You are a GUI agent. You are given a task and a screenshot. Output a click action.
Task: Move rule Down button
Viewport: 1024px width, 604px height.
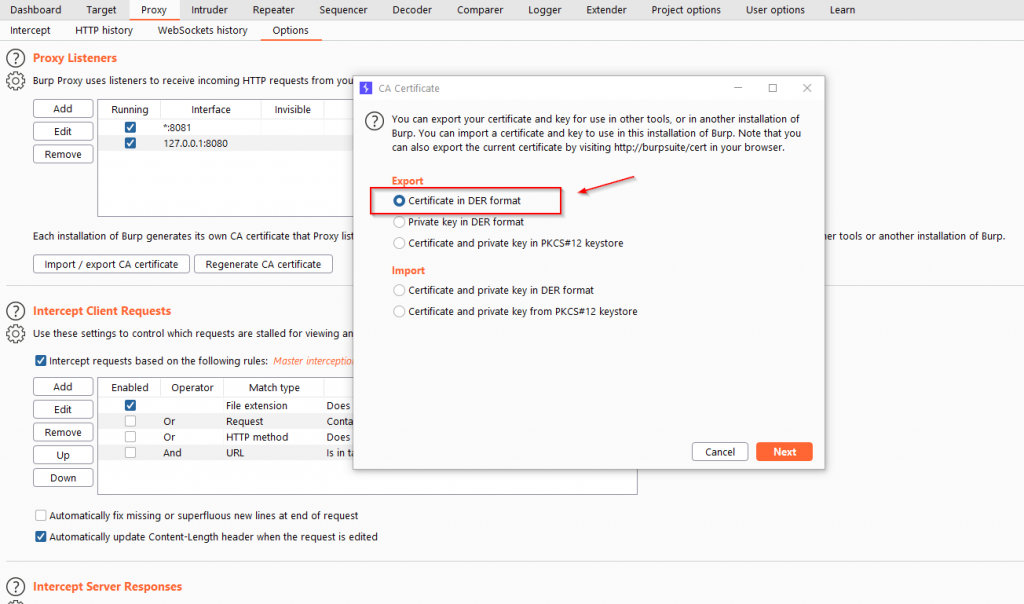[63, 478]
